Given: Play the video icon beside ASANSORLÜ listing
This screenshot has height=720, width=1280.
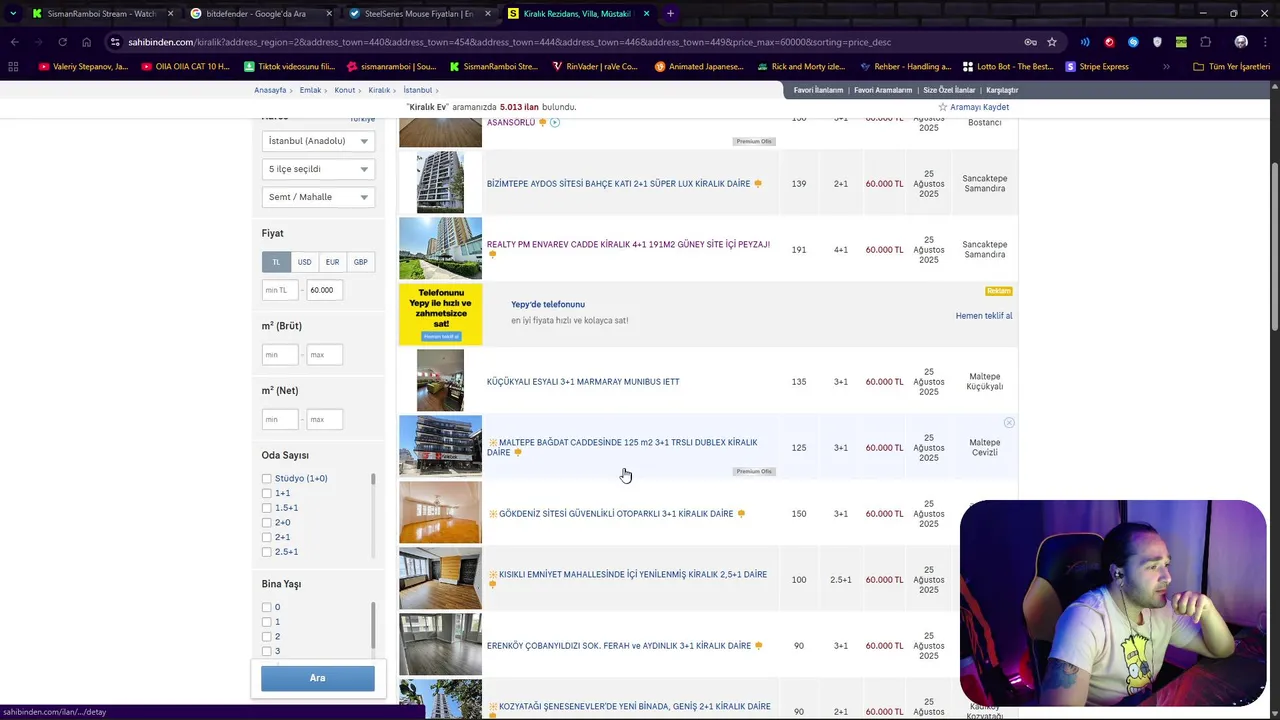Looking at the screenshot, I should pyautogui.click(x=555, y=122).
